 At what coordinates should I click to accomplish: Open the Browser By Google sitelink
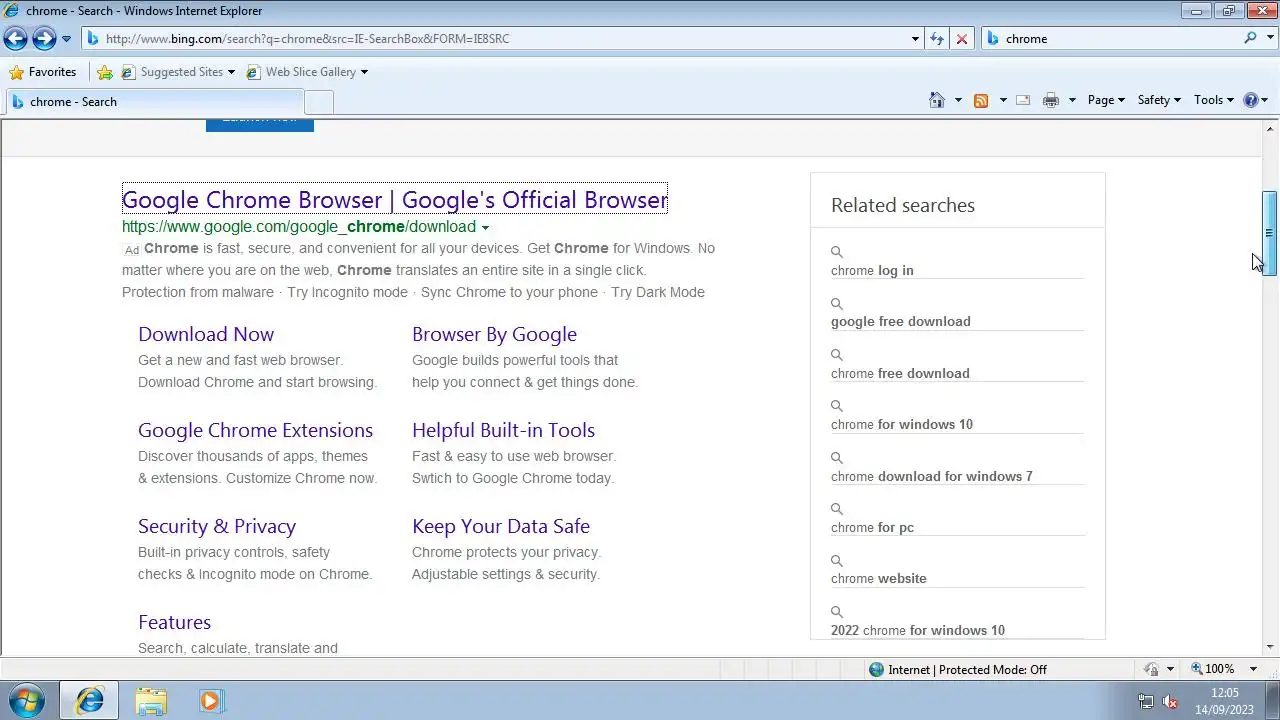click(494, 334)
